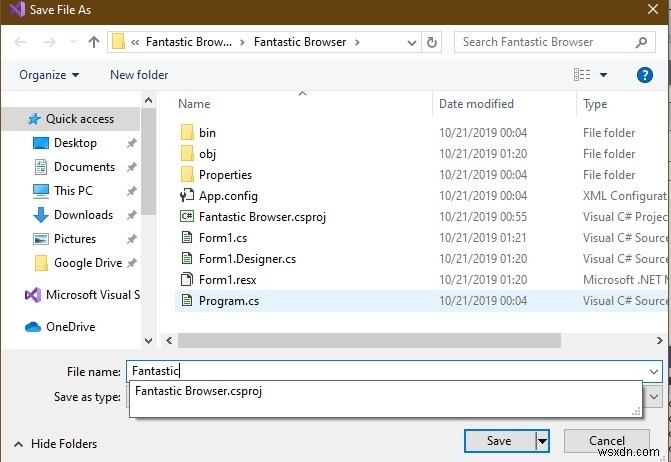671x462 pixels.
Task: Click the Properties folder icon
Action: (187, 175)
